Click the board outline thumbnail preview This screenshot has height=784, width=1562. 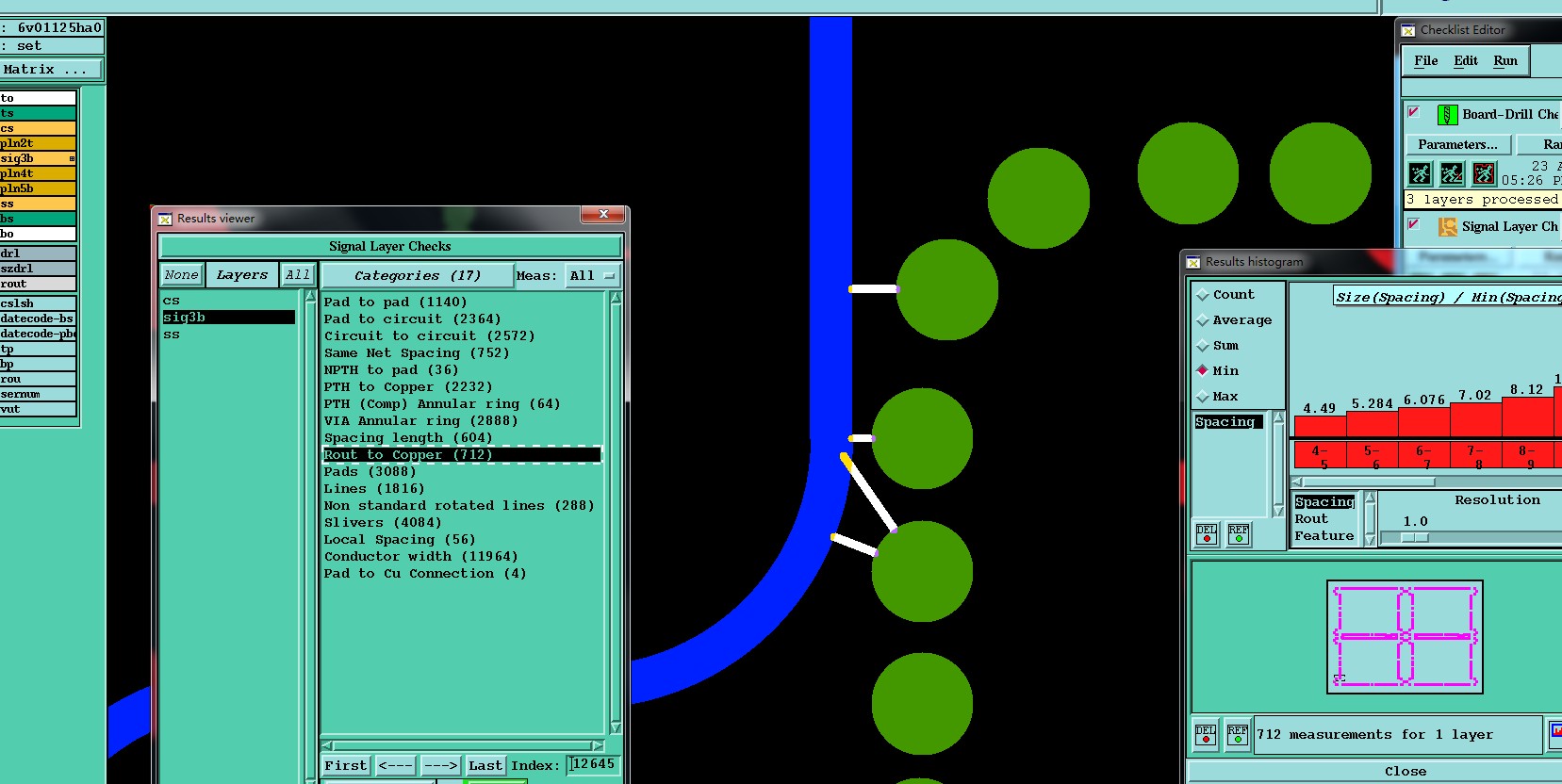click(x=1405, y=637)
